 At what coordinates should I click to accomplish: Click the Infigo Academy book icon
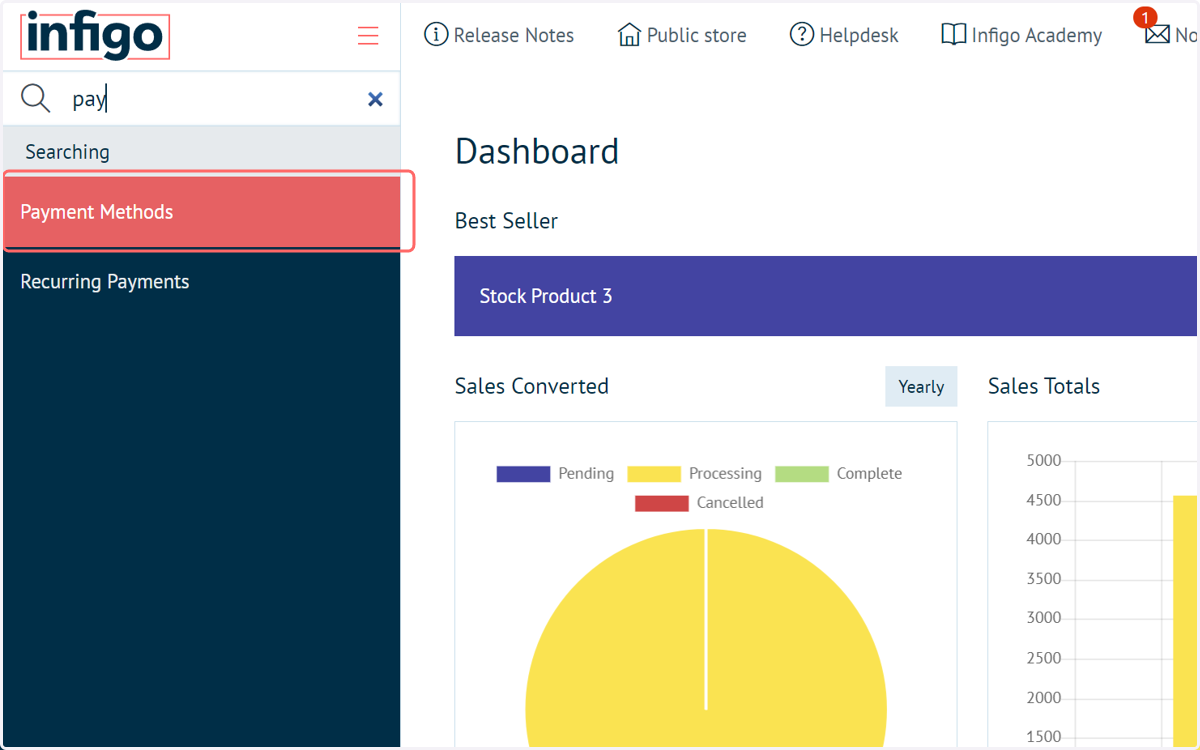tap(954, 35)
